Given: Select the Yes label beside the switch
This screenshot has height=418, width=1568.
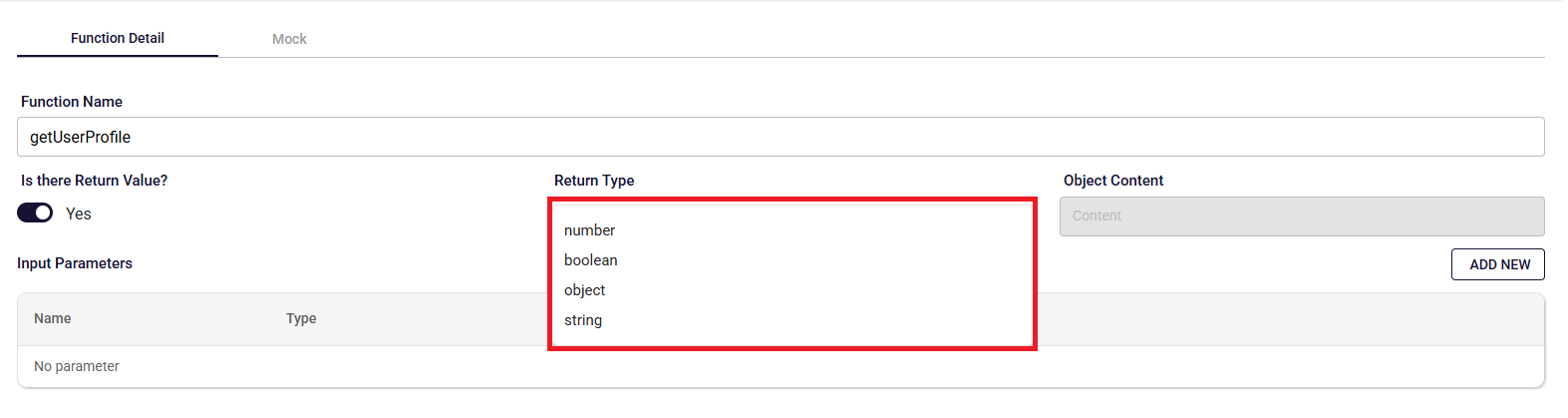Looking at the screenshot, I should pos(78,214).
